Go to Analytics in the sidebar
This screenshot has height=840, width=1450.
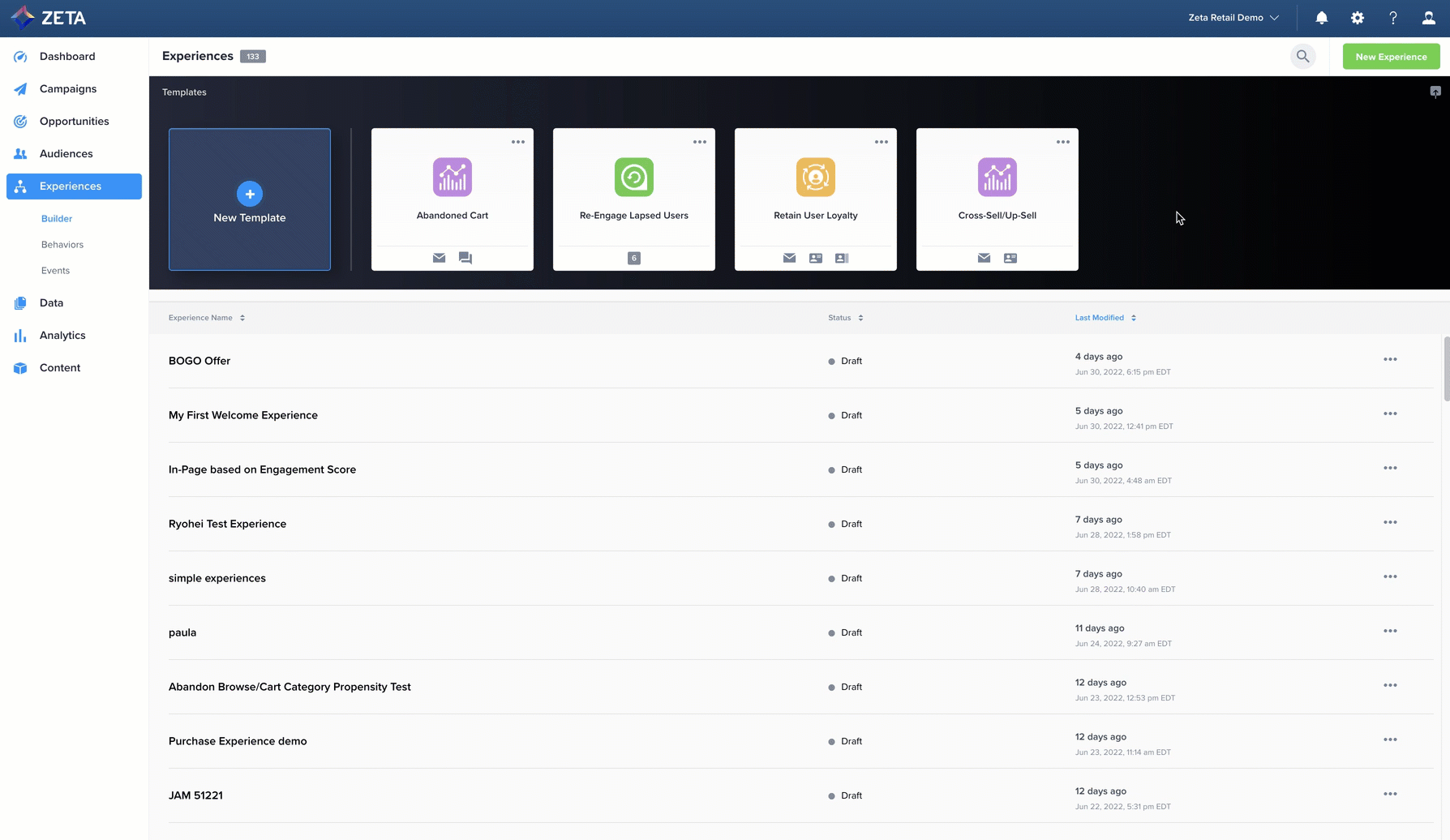[62, 335]
